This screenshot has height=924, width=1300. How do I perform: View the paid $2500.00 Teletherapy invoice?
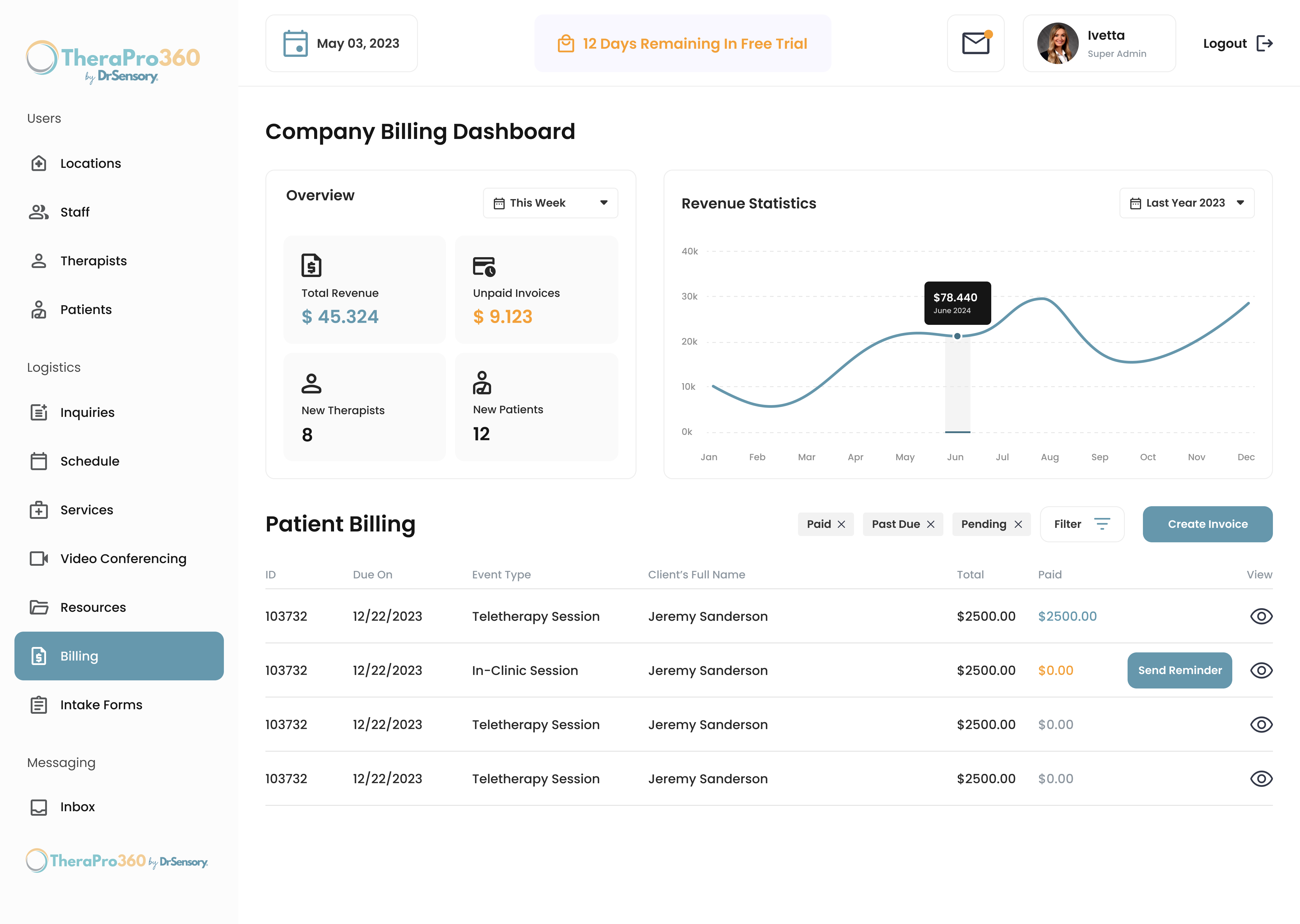(x=1261, y=616)
